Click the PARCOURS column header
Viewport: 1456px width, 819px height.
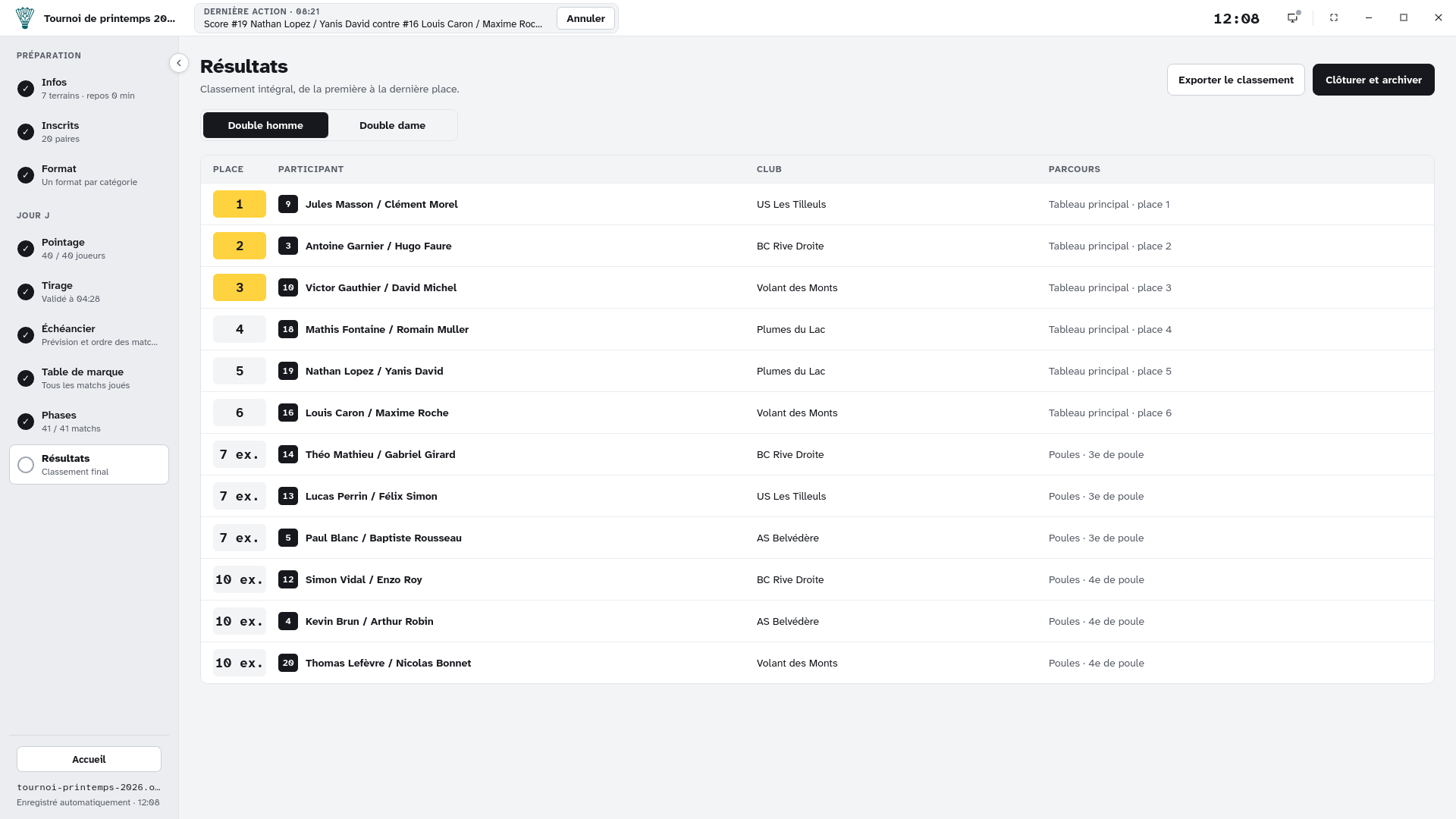(1074, 169)
